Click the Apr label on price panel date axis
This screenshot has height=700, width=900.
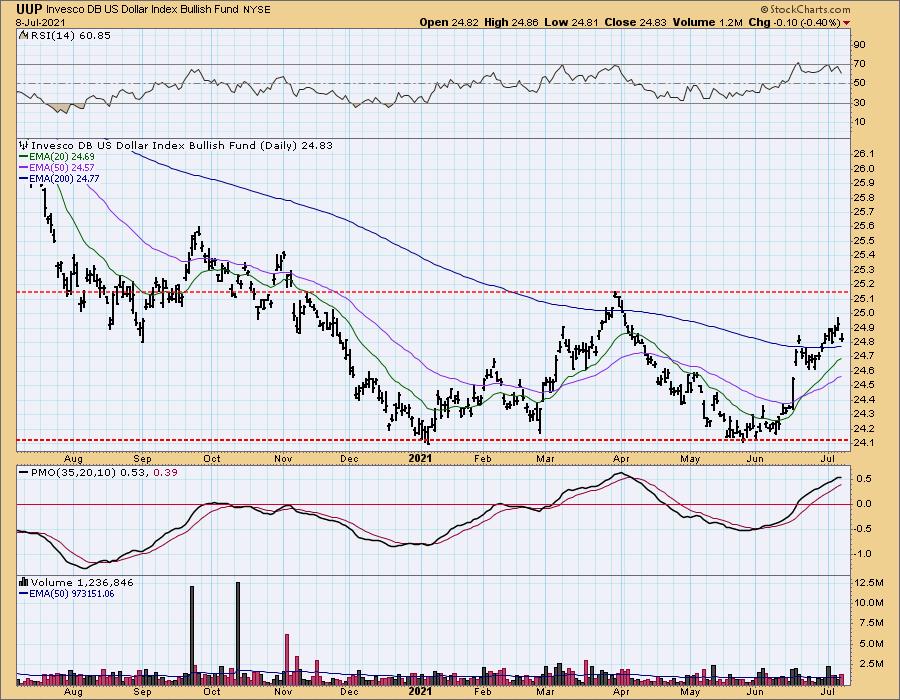click(620, 459)
